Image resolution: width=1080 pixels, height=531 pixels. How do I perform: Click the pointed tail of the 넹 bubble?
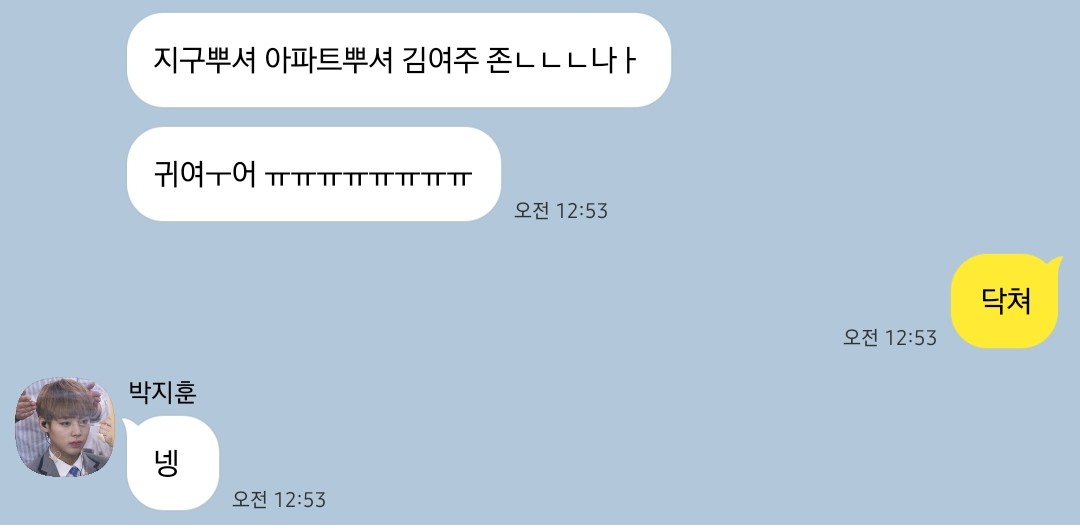(129, 423)
